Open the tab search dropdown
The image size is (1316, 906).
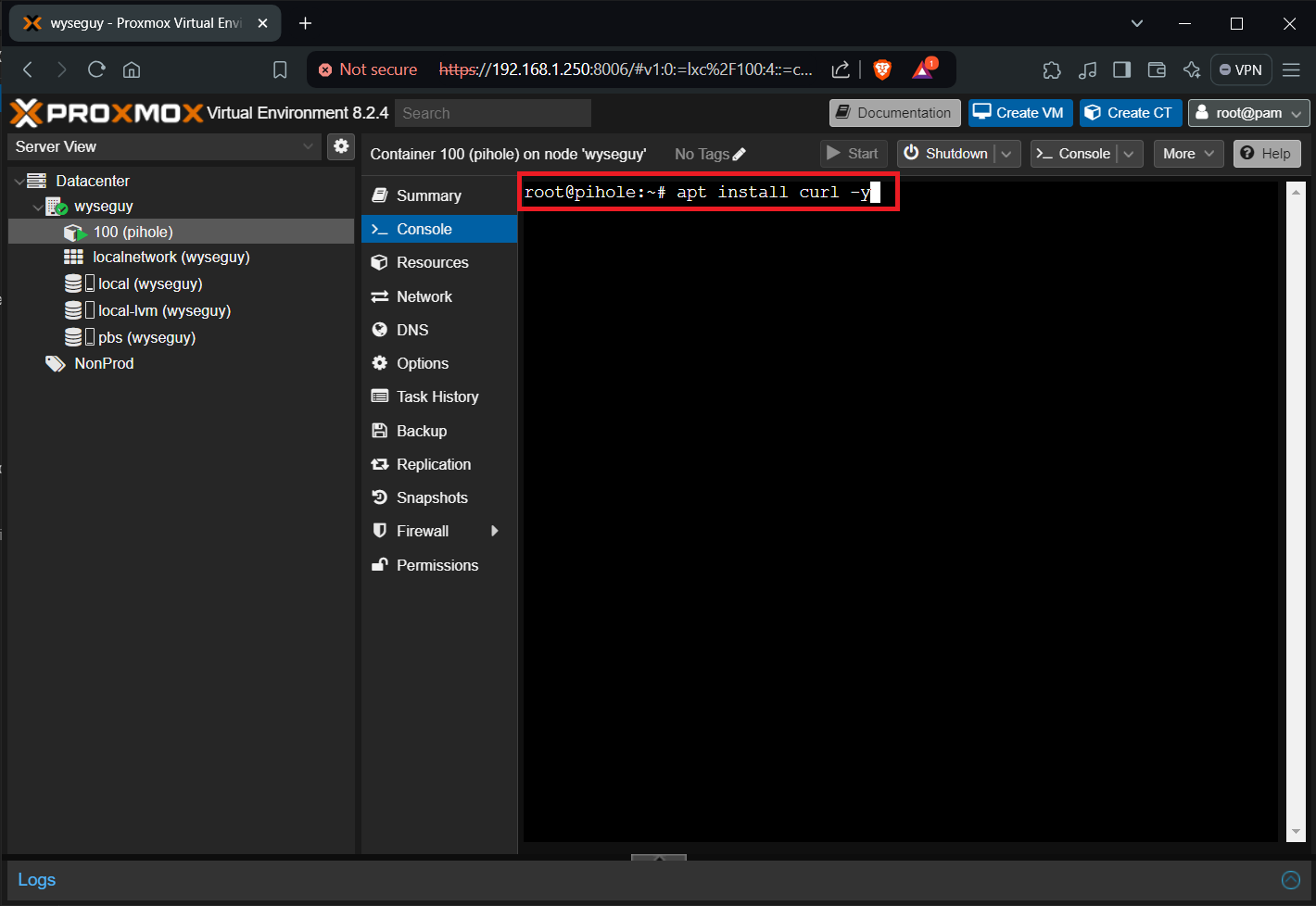(1137, 23)
